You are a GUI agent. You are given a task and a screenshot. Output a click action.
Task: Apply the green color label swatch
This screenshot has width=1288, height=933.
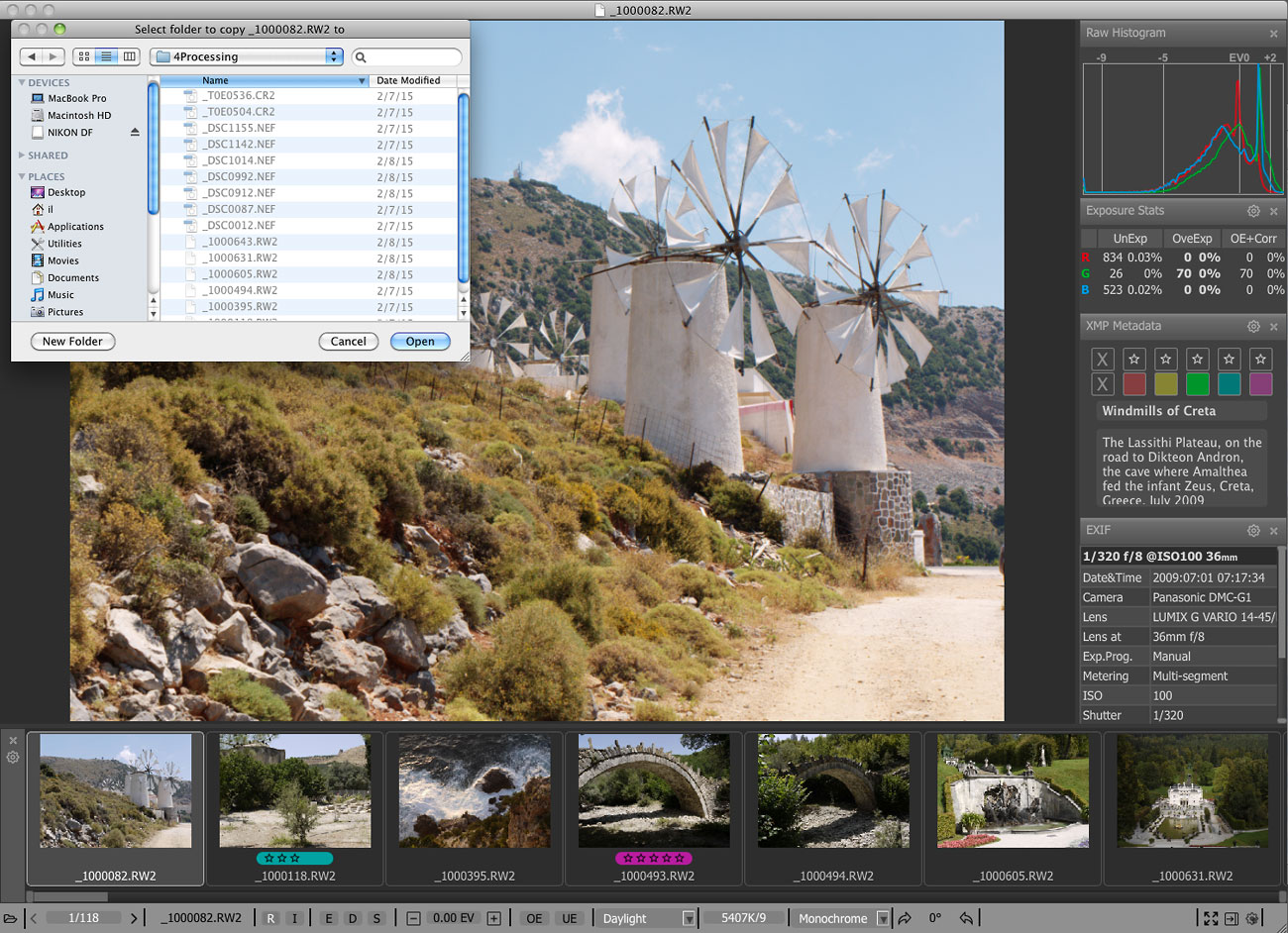(x=1197, y=384)
